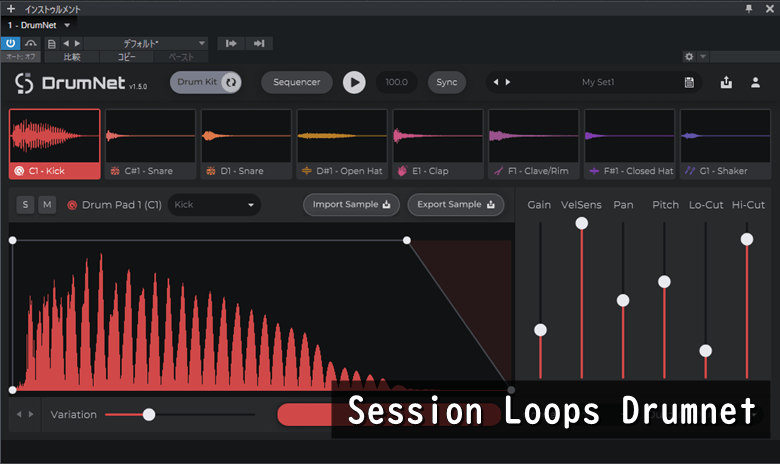Image resolution: width=780 pixels, height=464 pixels.
Task: Open the plugin window gear settings
Action: (689, 57)
